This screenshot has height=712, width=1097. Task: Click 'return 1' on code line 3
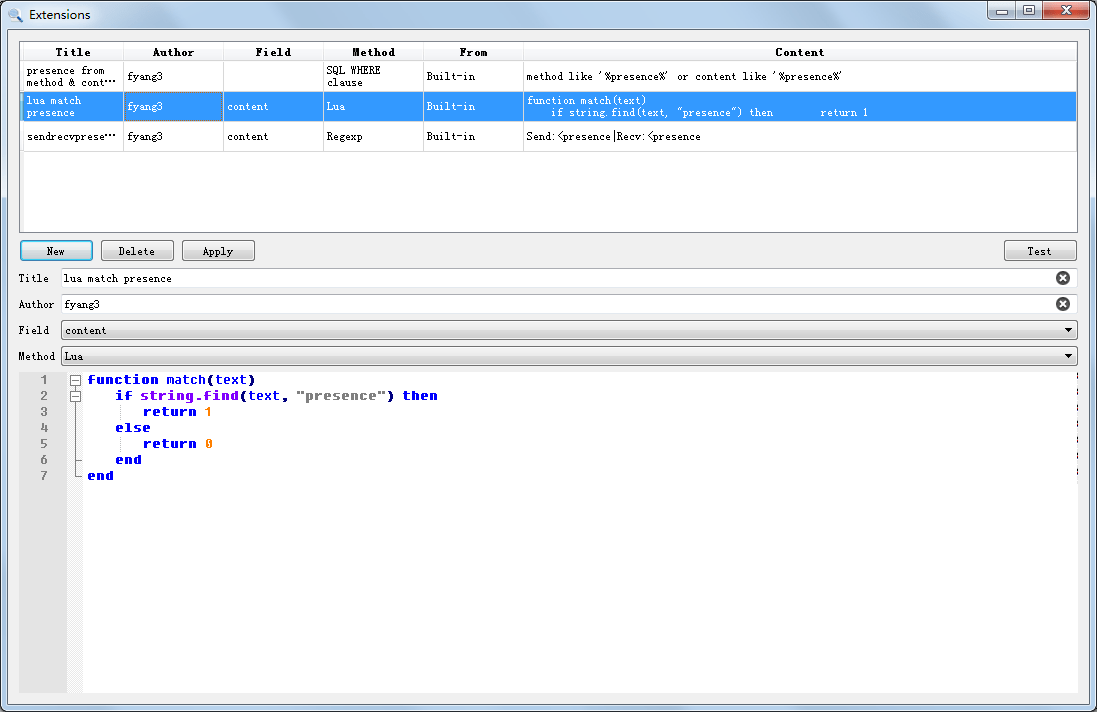coord(177,412)
